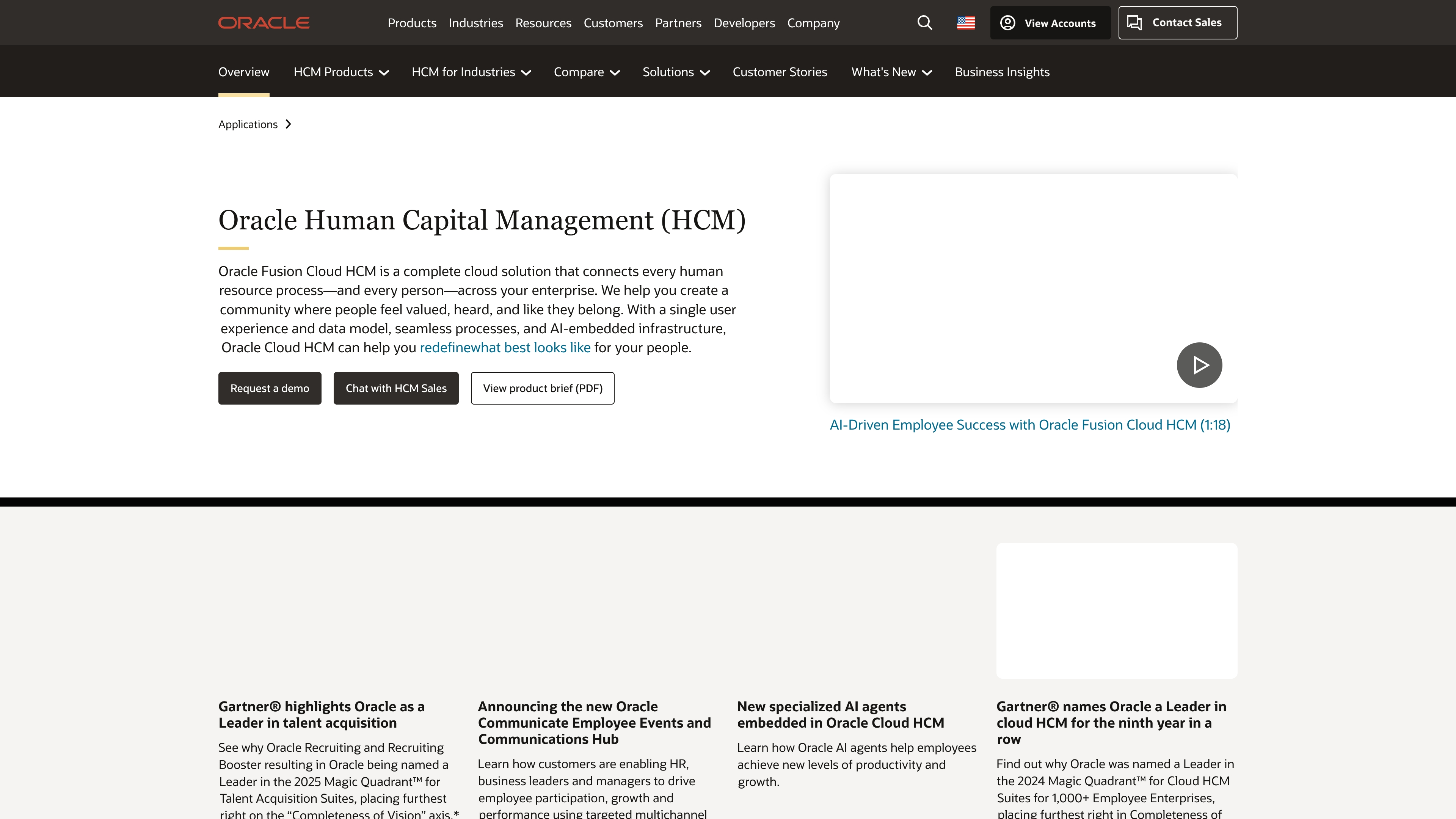Open 'Gartner highlights Oracle as a Leader' heading
1456x819 pixels.
click(322, 714)
